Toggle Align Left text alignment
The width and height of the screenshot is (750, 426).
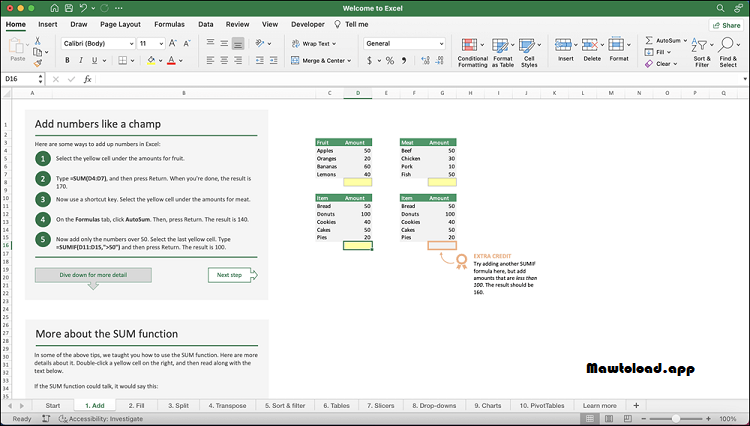210,60
